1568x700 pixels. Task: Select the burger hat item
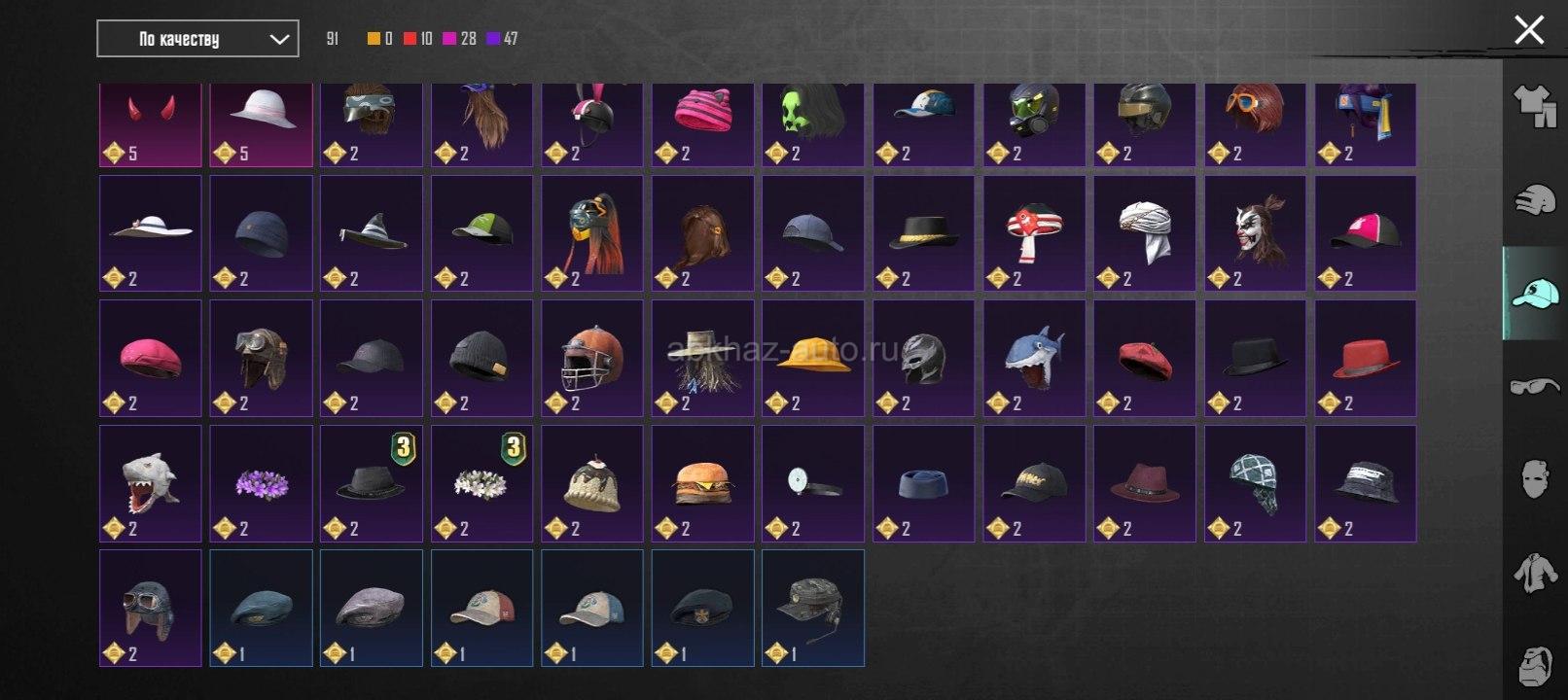tap(703, 483)
